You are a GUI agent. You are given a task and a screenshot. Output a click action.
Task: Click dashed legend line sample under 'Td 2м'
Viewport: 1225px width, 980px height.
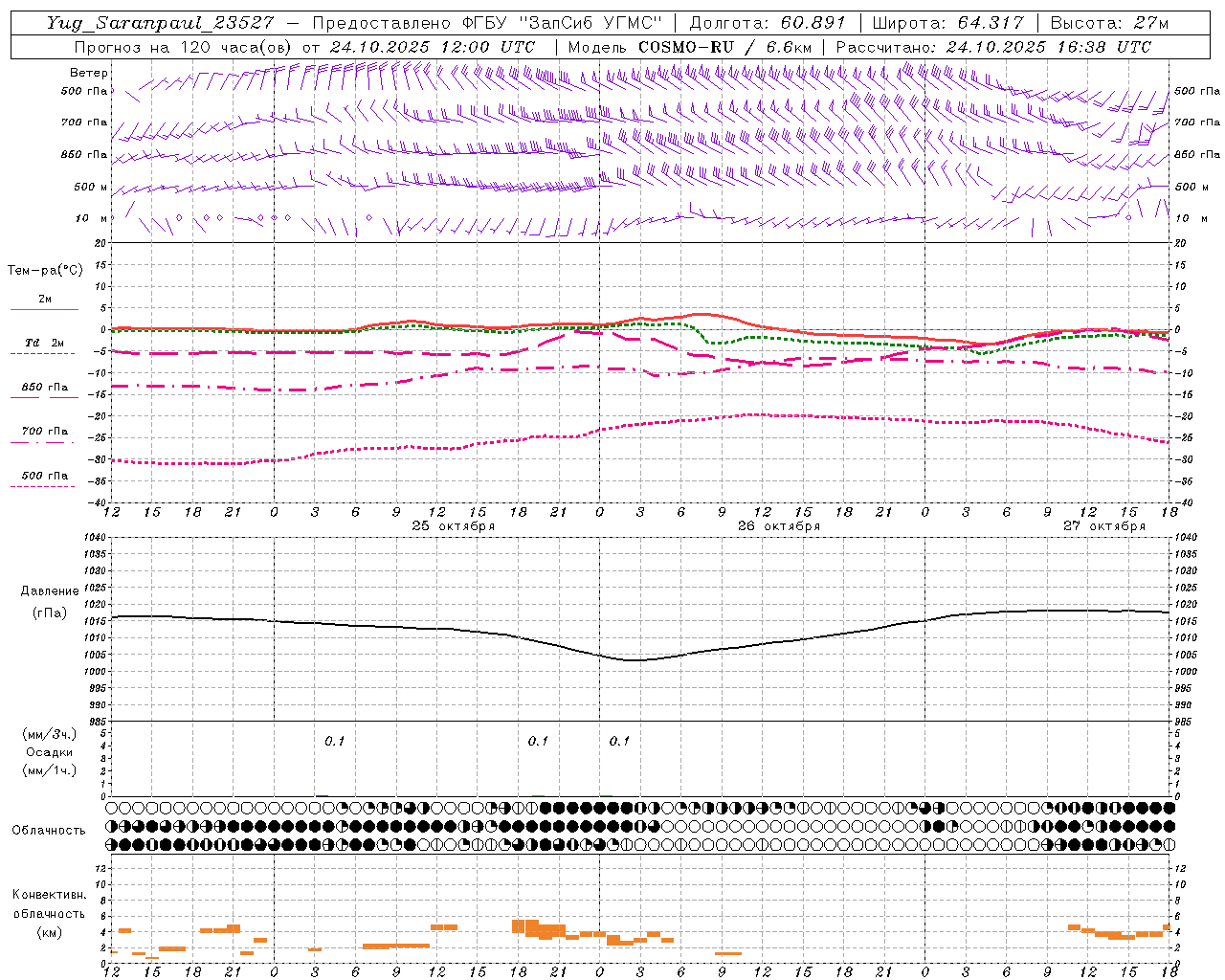(43, 353)
